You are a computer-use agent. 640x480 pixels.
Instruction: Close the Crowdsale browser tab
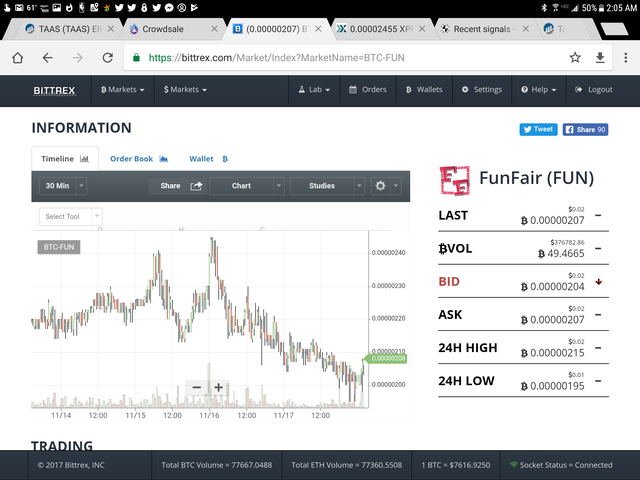coord(214,29)
